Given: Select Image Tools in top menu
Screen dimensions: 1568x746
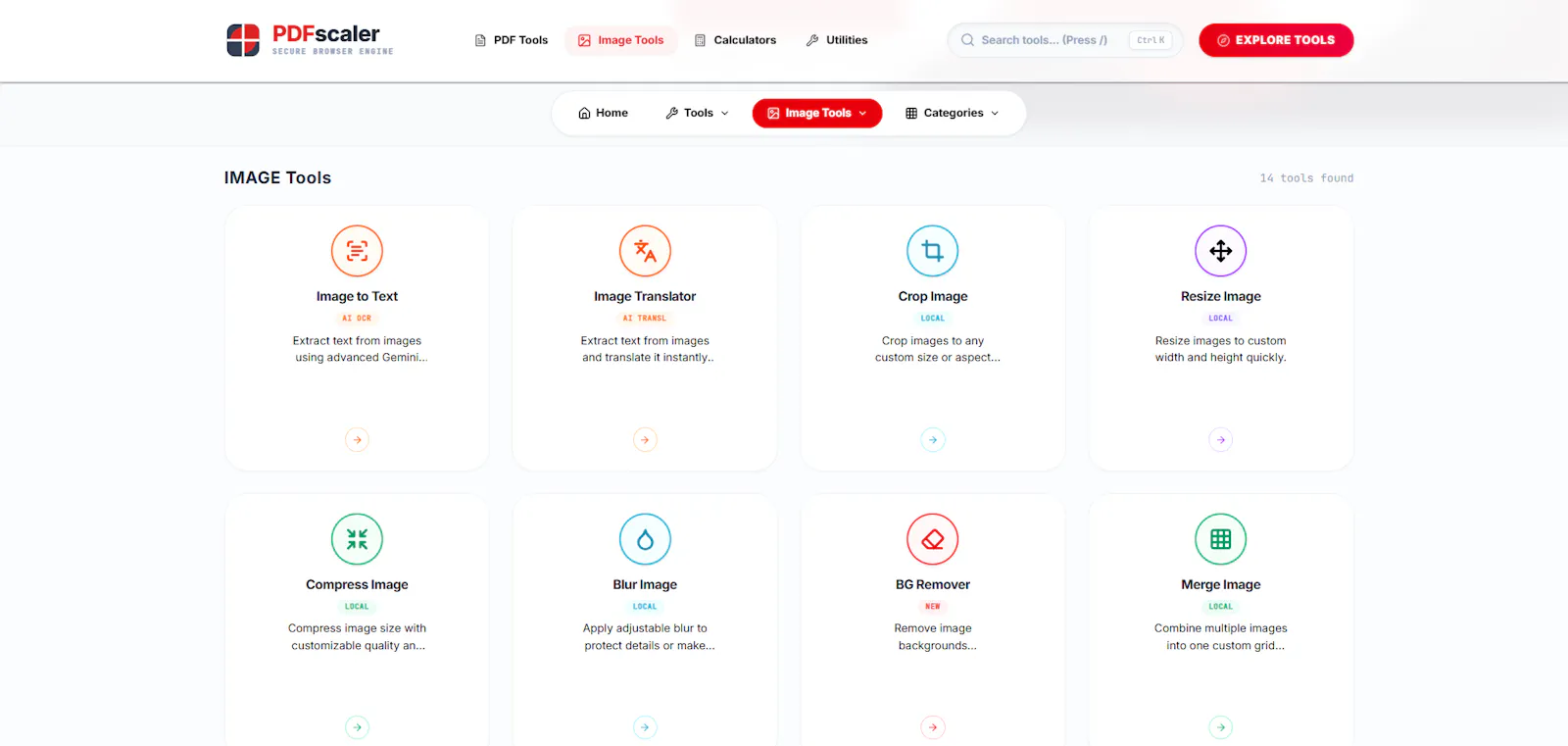Looking at the screenshot, I should click(x=621, y=40).
